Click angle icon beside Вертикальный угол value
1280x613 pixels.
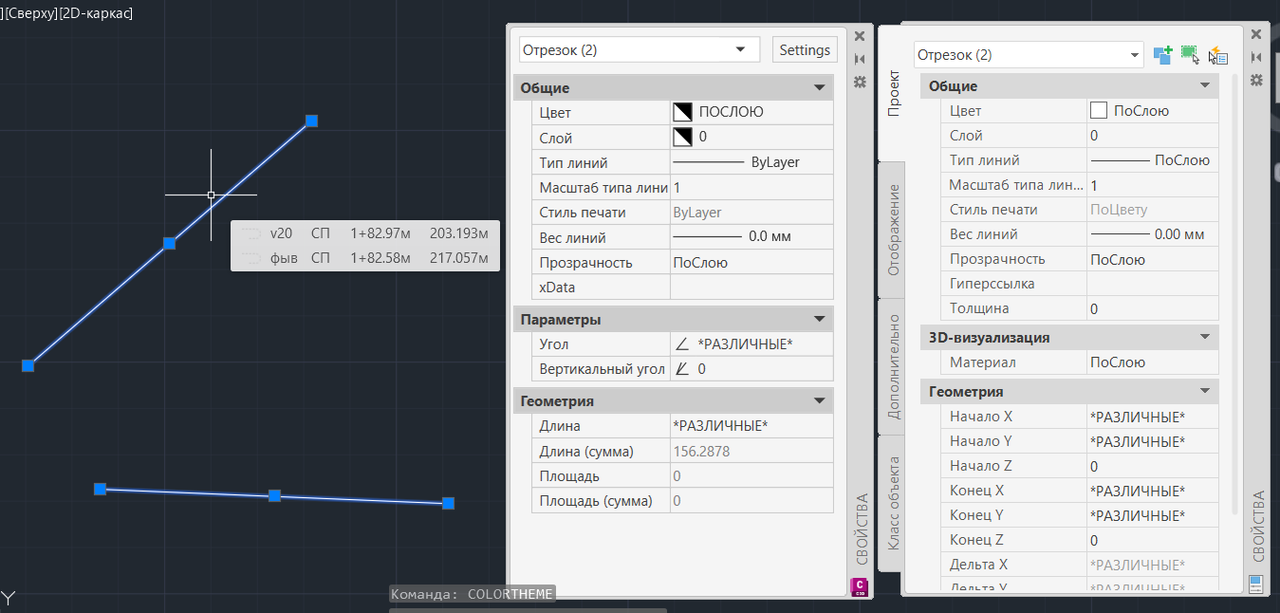coord(682,369)
